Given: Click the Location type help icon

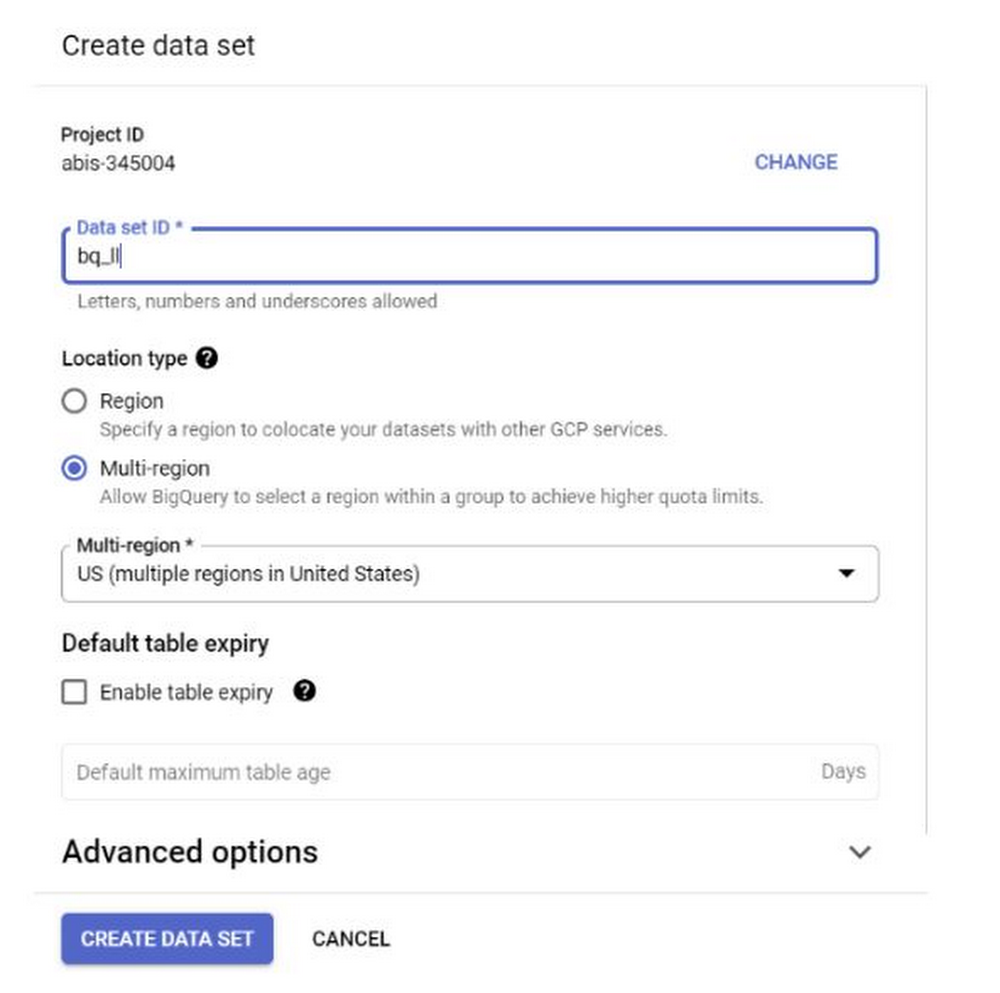Looking at the screenshot, I should click(x=207, y=358).
